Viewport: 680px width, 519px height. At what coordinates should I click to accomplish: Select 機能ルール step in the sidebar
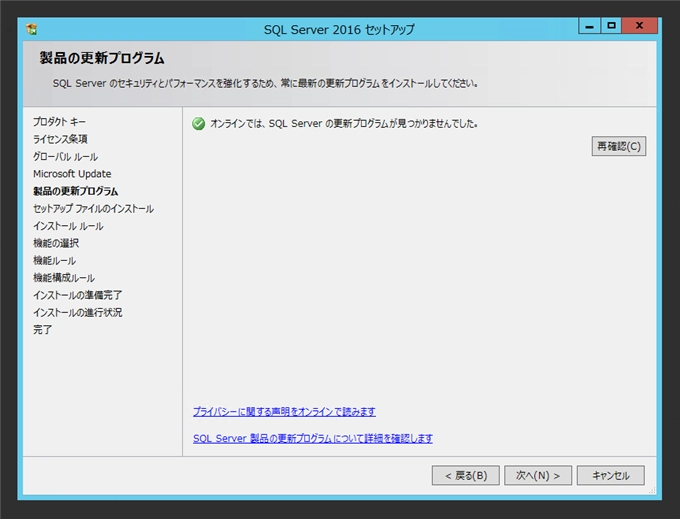(x=55, y=261)
